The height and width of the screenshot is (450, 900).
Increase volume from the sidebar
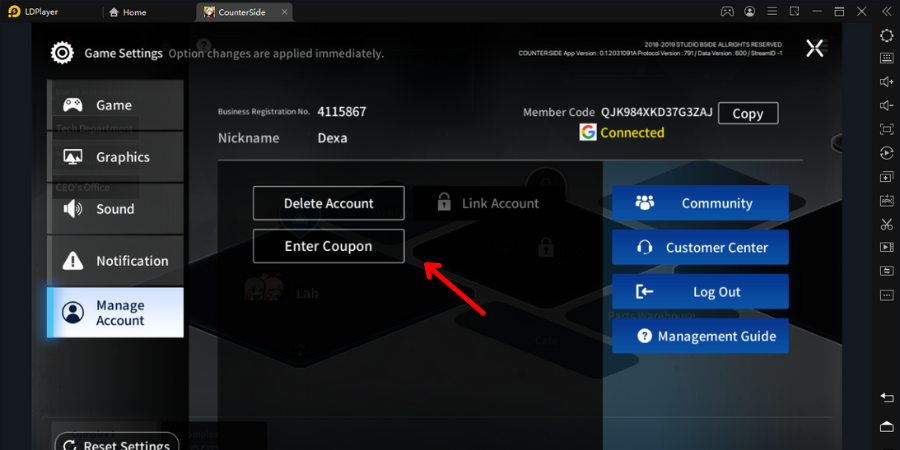pos(886,82)
